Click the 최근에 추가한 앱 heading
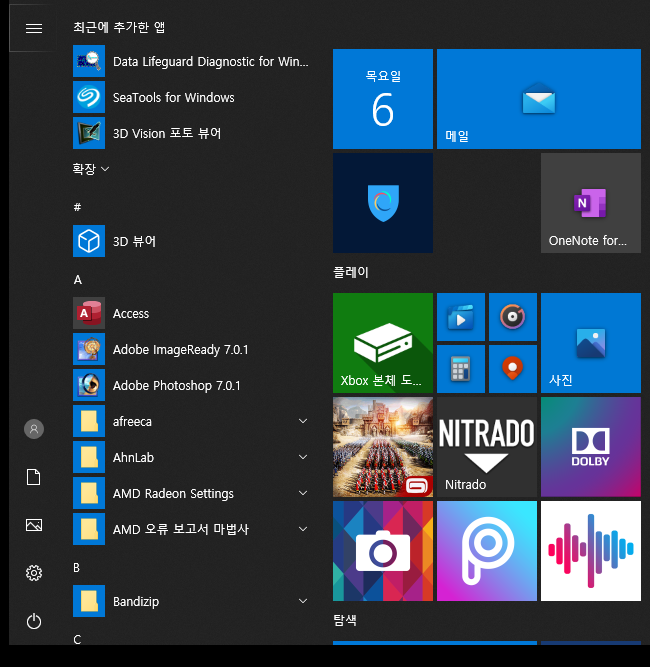Screen dimensions: 650x667 pyautogui.click(x=119, y=27)
